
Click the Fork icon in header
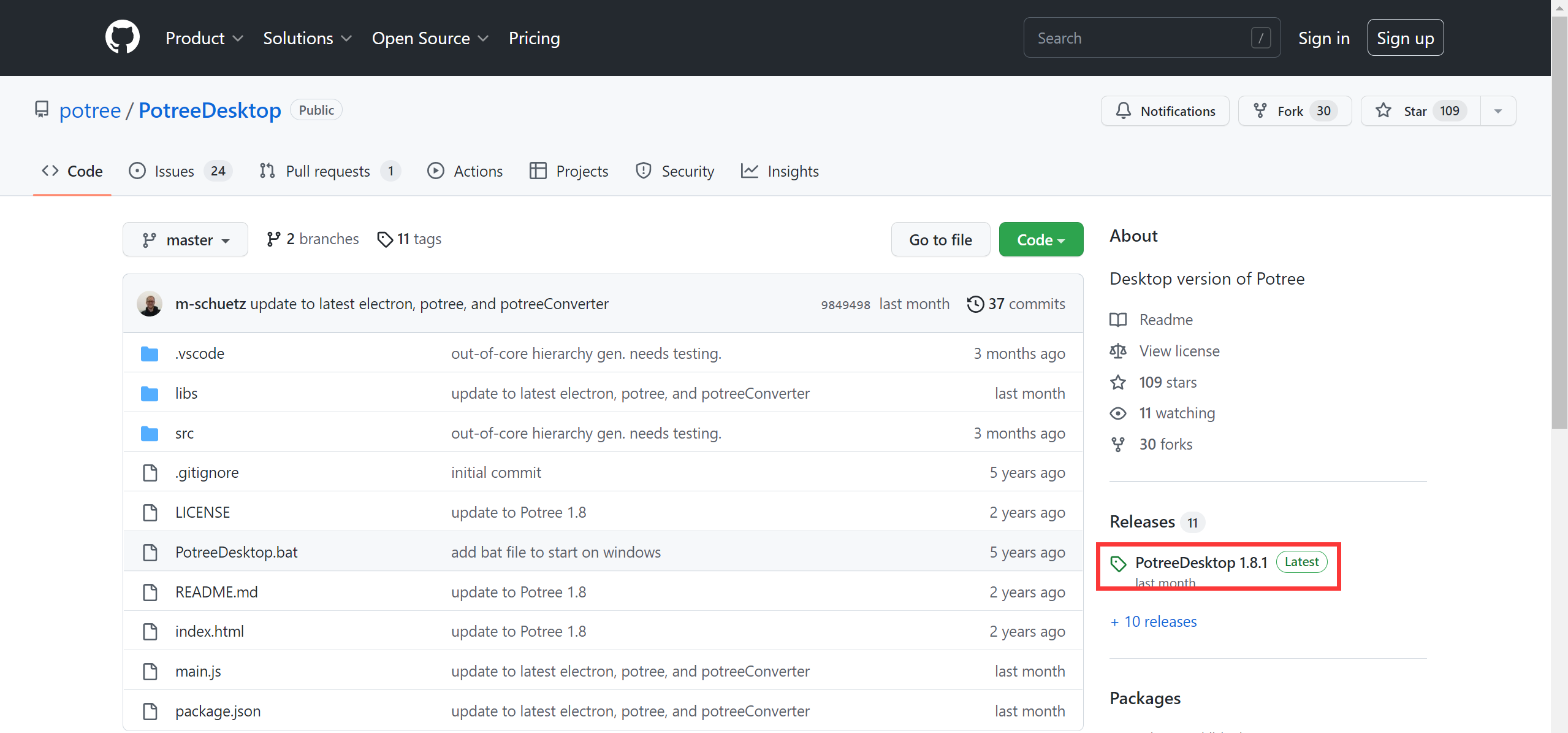pyautogui.click(x=1260, y=111)
